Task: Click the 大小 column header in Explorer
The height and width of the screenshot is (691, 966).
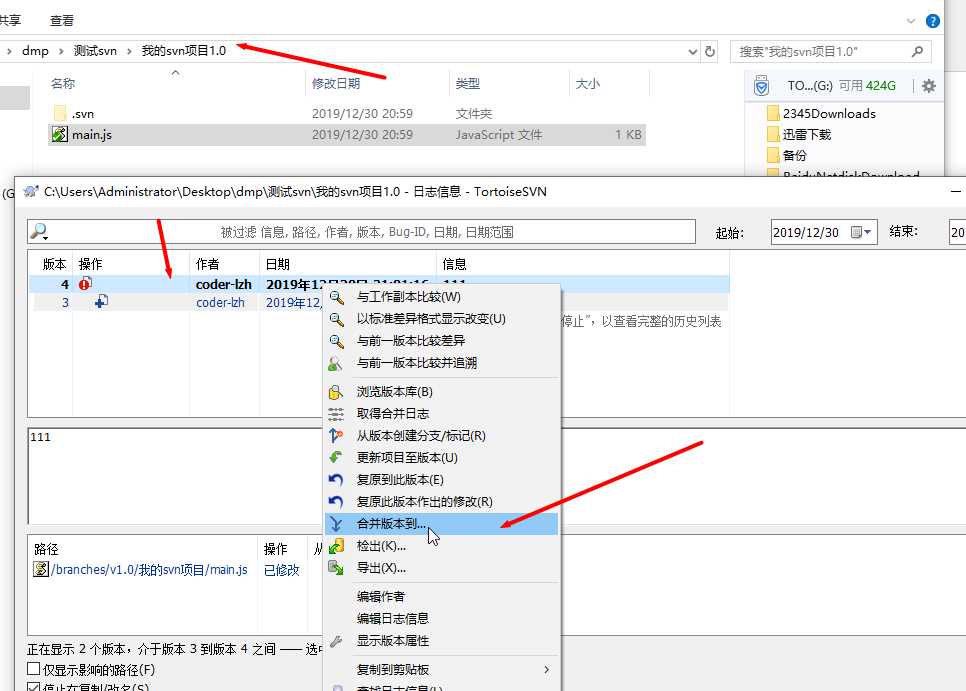Action: 587,84
